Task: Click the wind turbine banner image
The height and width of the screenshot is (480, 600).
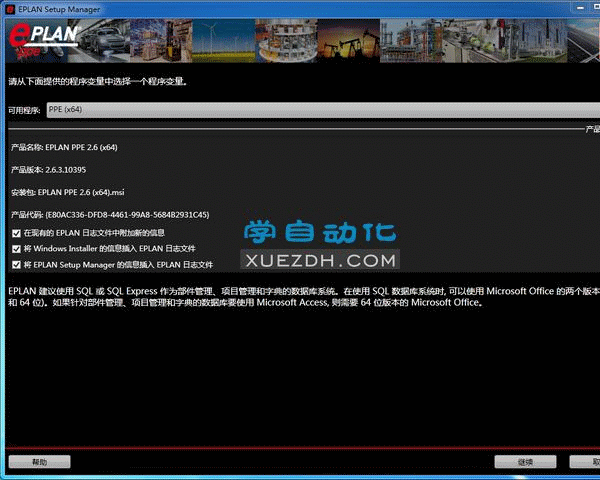Action: (223, 41)
